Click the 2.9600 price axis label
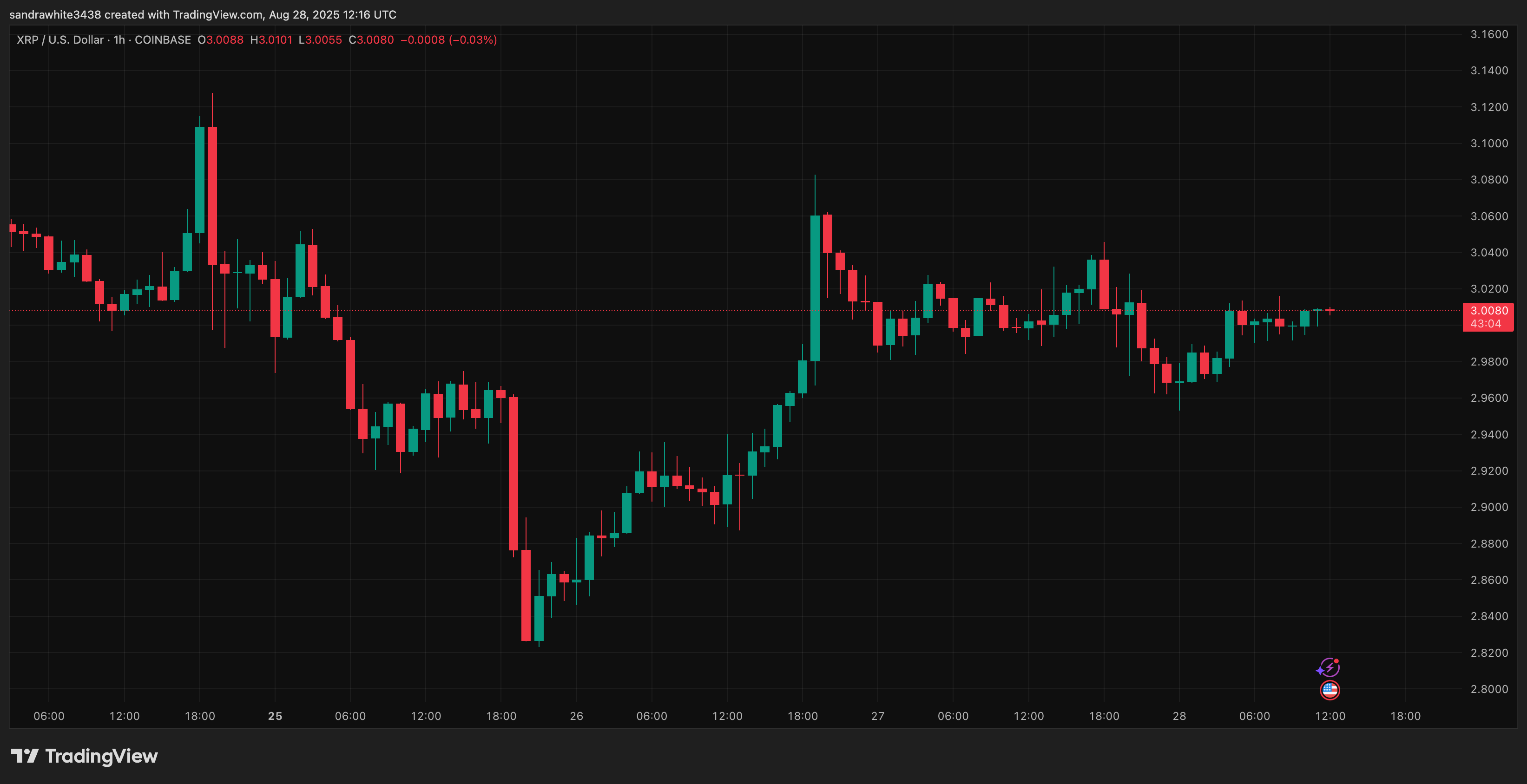This screenshot has width=1527, height=784. point(1489,398)
